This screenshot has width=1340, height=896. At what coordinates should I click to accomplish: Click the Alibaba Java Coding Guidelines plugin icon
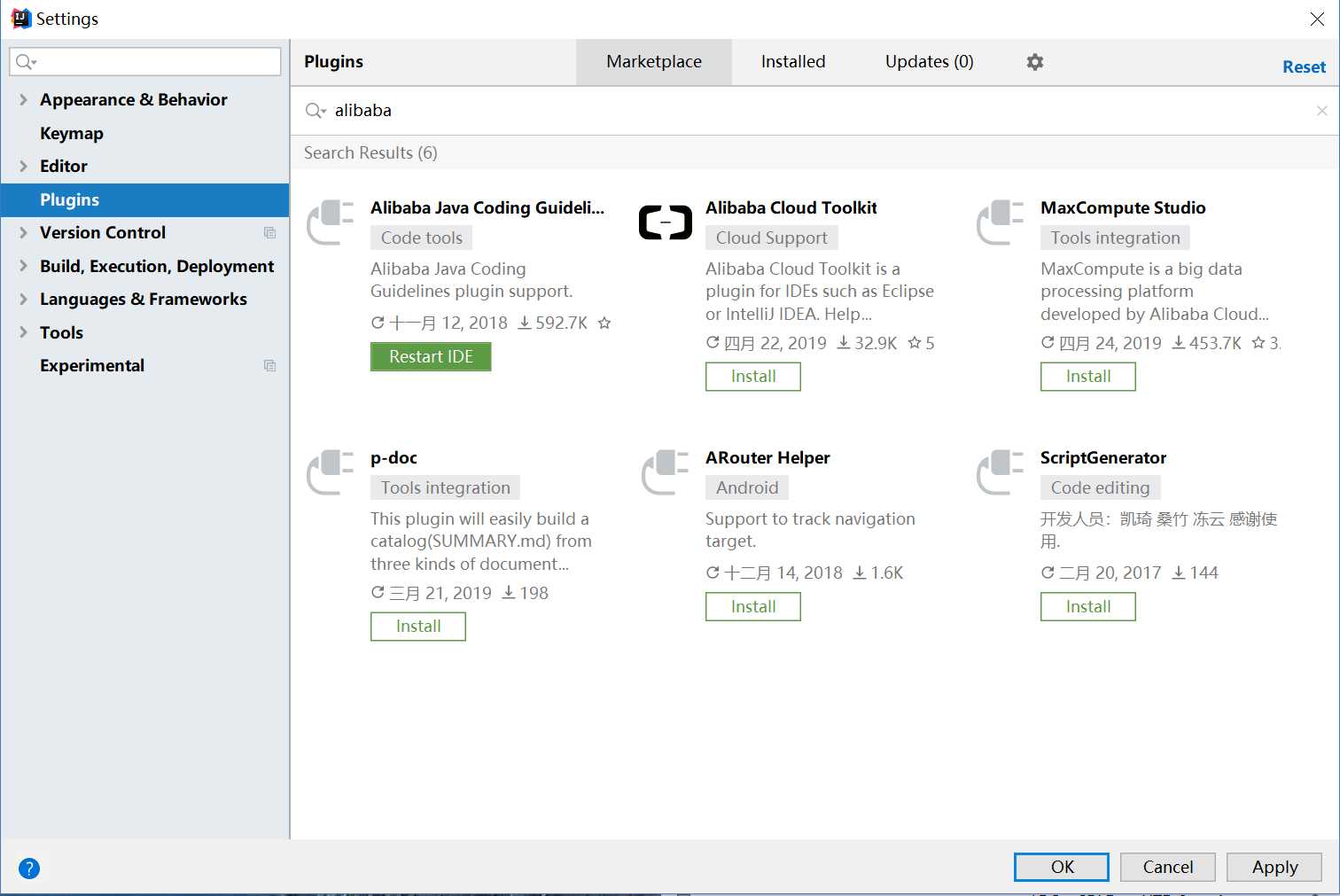[331, 222]
